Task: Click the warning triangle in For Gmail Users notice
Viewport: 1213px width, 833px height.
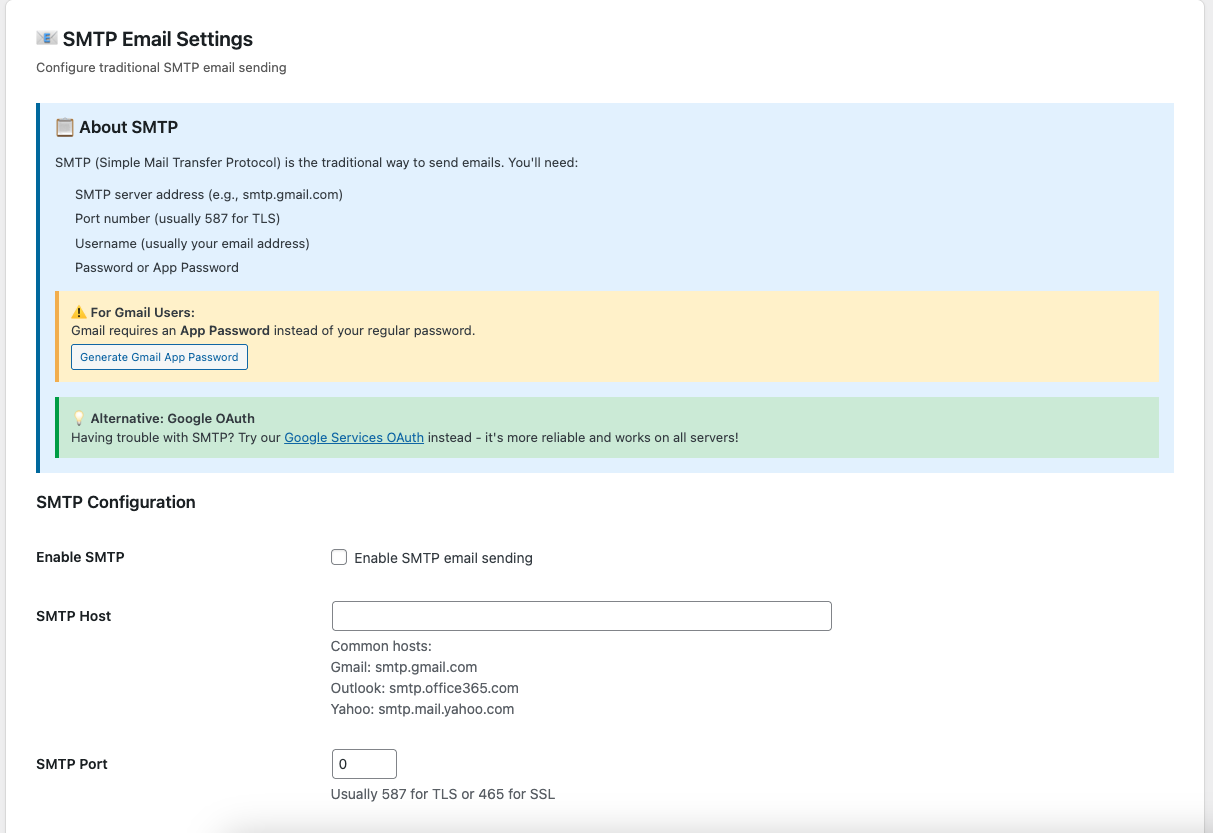Action: (x=78, y=310)
